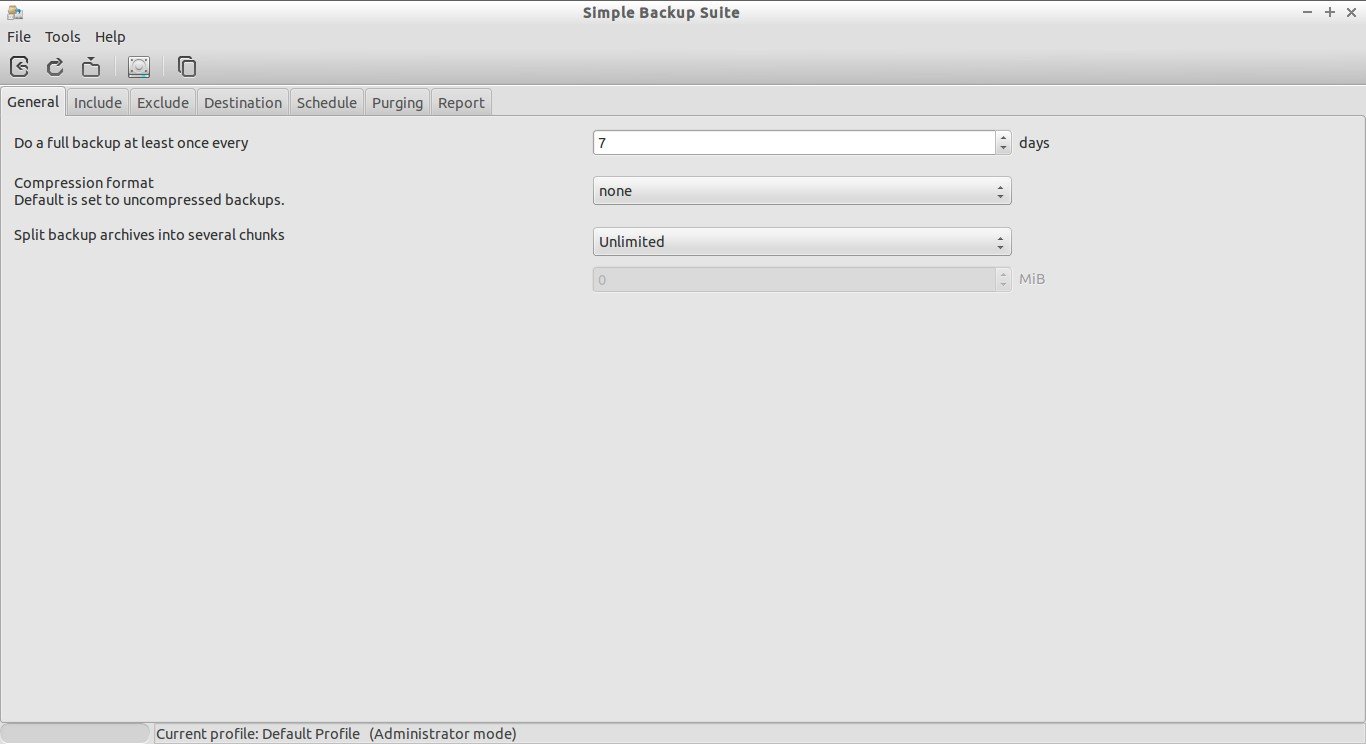Increase the full backup days value
Viewport: 1366px width, 744px height.
pos(1003,137)
